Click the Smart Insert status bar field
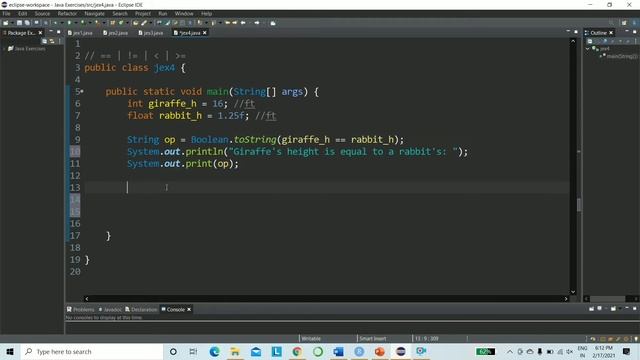This screenshot has height=360, width=640. (373, 338)
